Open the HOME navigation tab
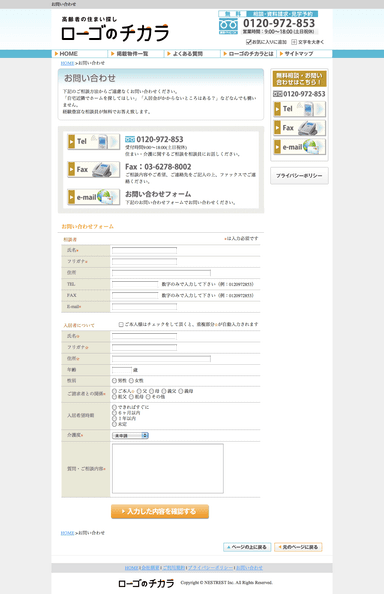The width and height of the screenshot is (384, 594). (80, 54)
